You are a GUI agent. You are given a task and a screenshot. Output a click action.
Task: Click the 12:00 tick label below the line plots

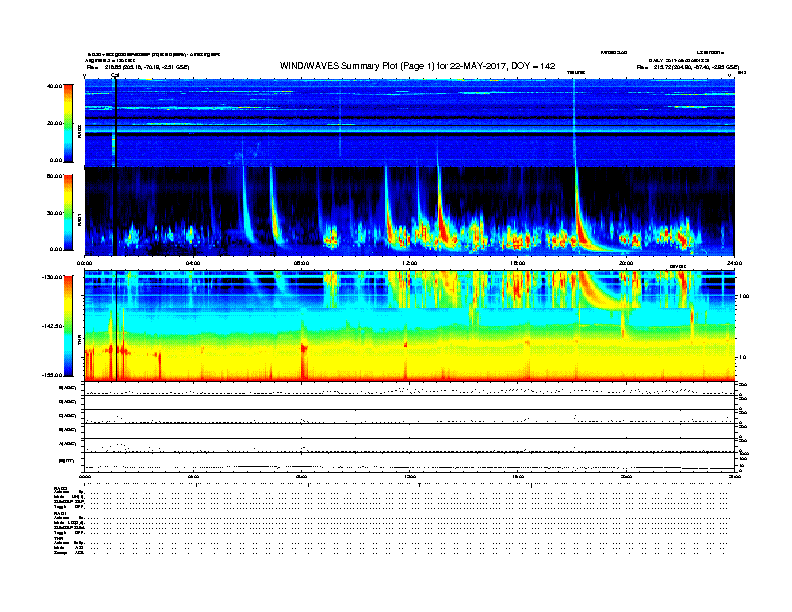[x=410, y=476]
